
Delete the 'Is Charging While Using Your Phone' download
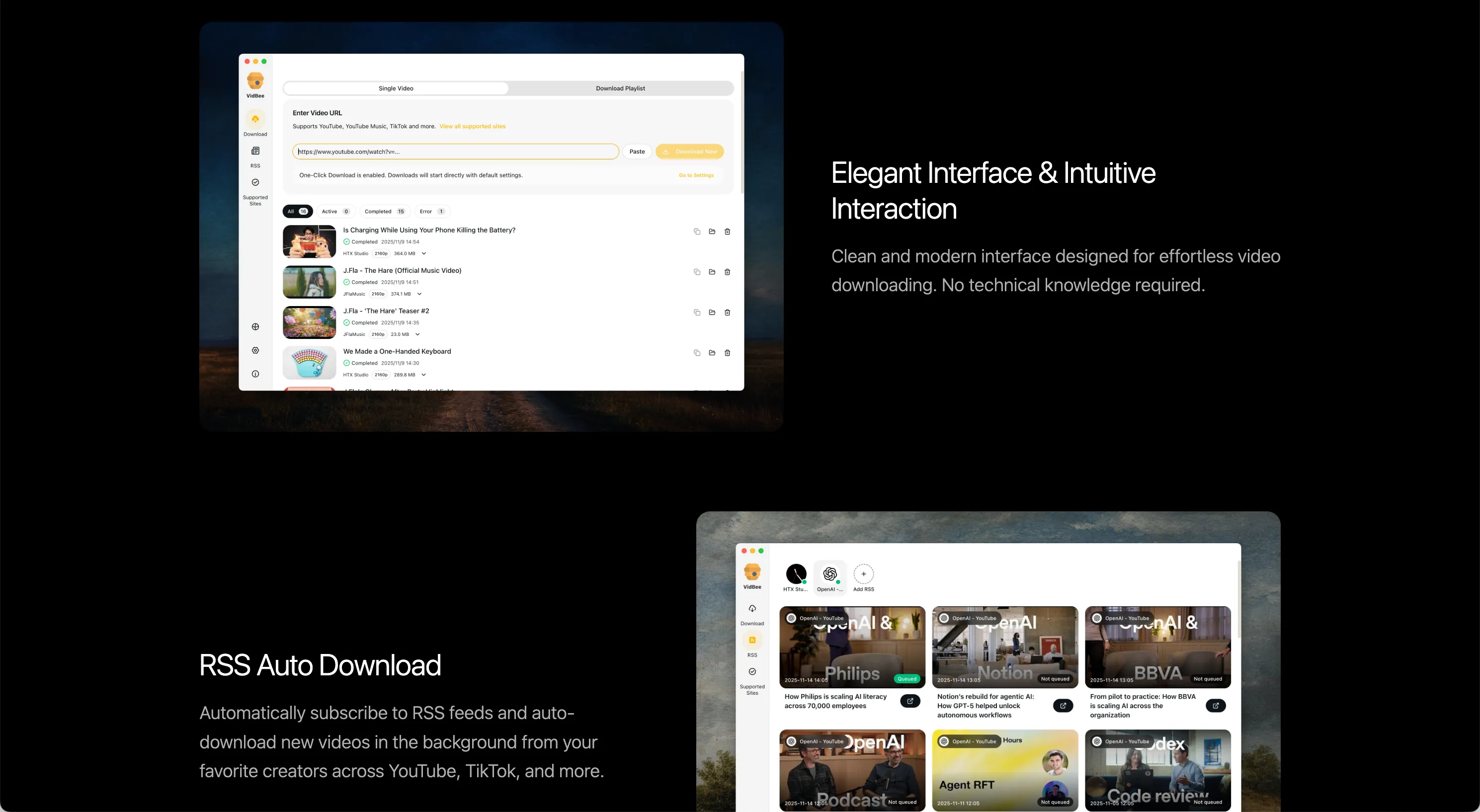[727, 232]
